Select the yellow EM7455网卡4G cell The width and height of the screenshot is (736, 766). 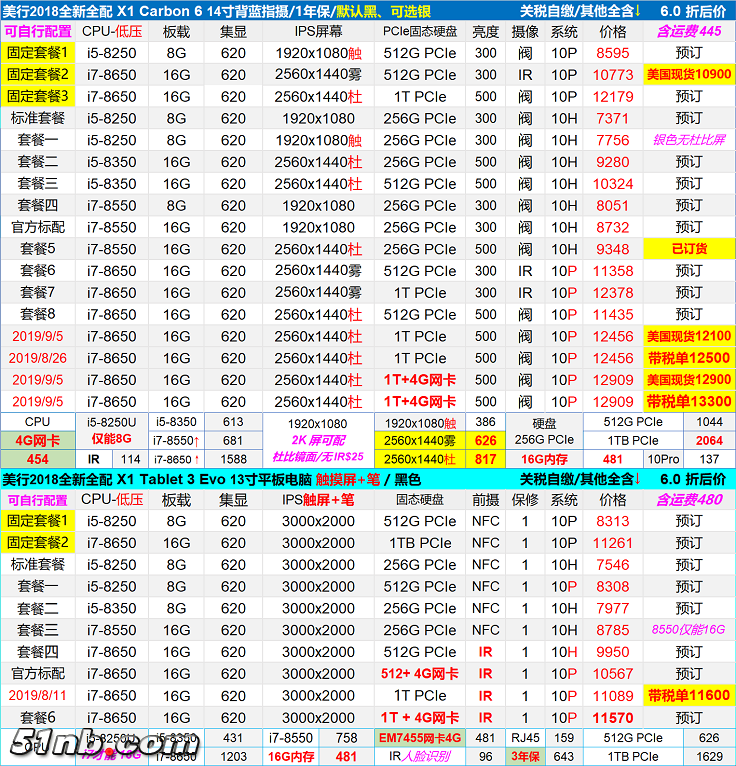pyautogui.click(x=419, y=739)
